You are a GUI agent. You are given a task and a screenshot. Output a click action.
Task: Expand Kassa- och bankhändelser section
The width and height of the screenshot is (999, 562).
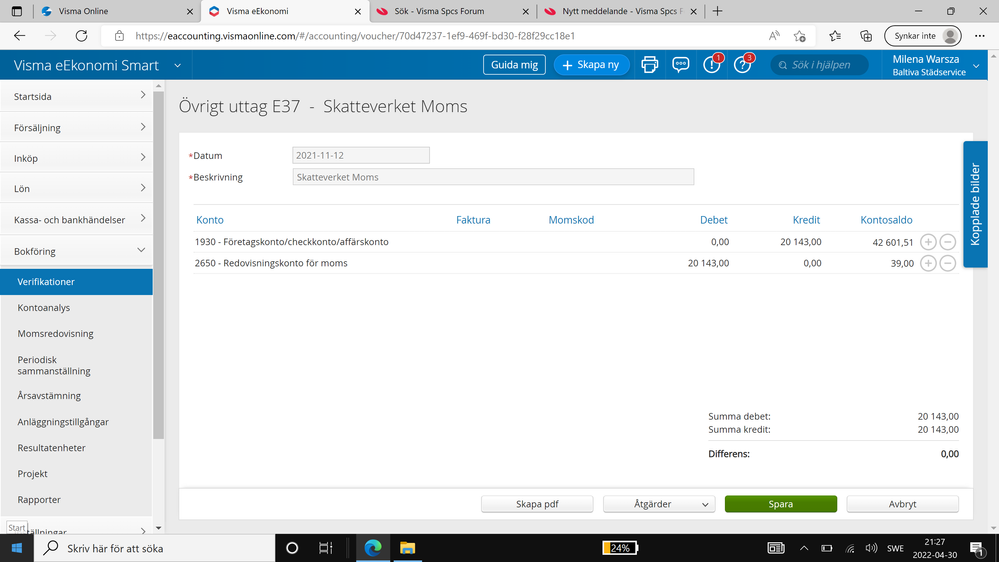click(76, 219)
